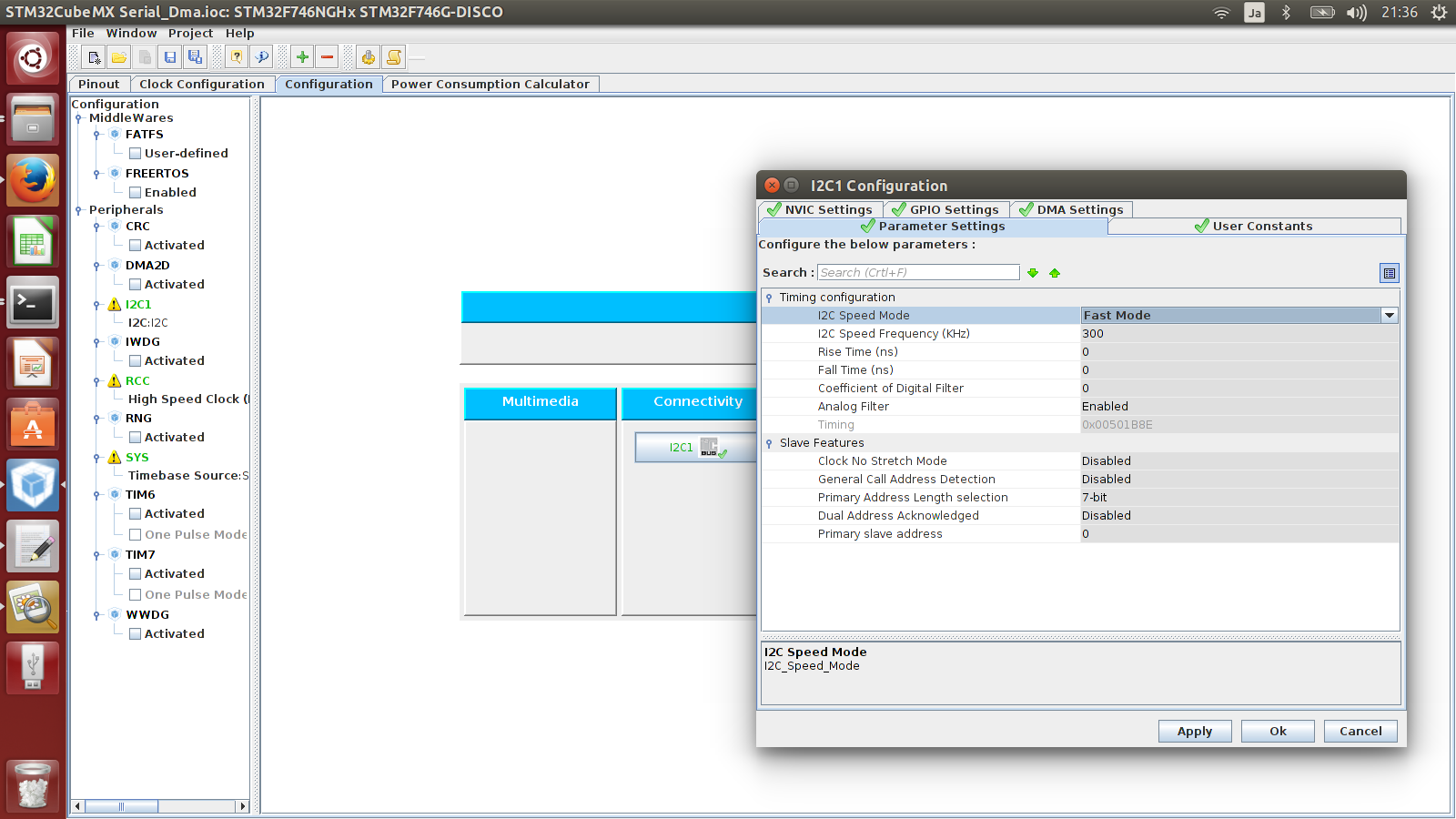Click the parameter Search input field
The image size is (1456, 819).
coord(918,272)
